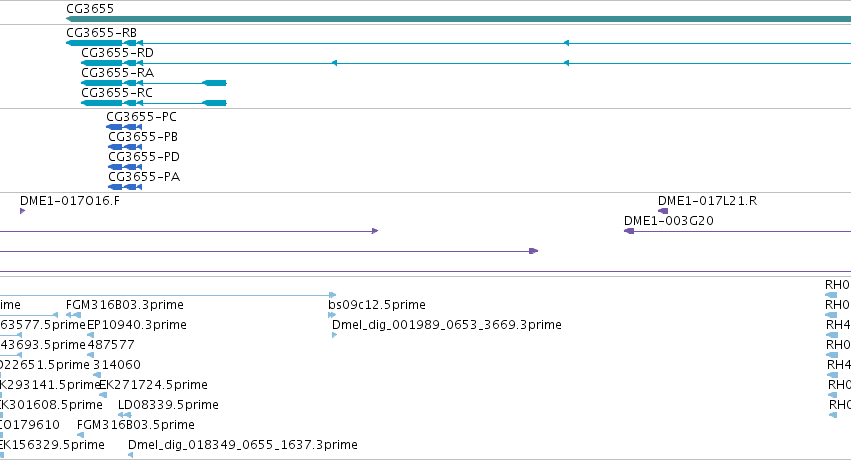Screen dimensions: 851x460
Task: Click the EK156329.5prime EST label
Action: tap(52, 445)
